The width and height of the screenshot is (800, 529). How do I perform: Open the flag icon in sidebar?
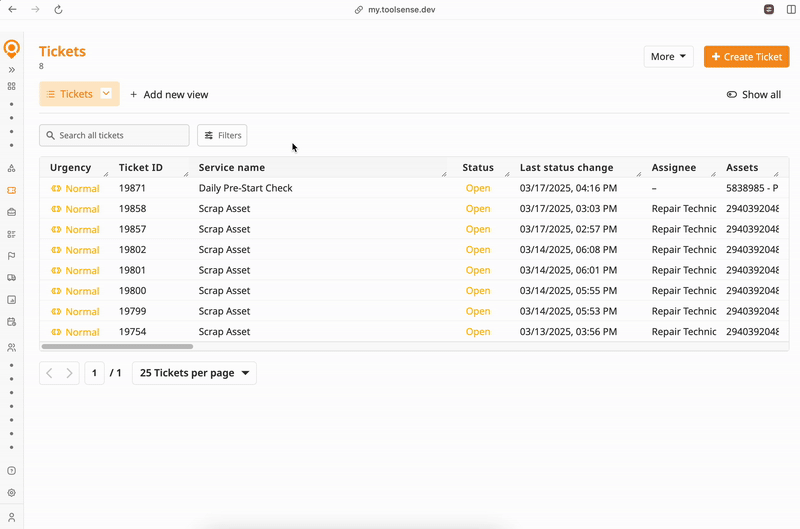coord(12,256)
